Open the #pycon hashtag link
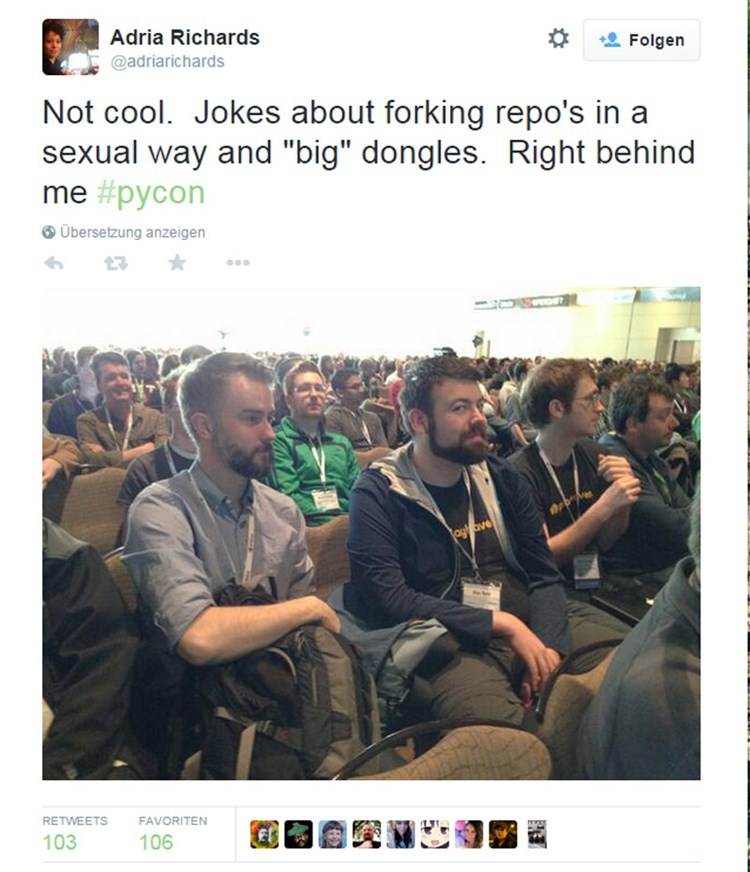The height and width of the screenshot is (872, 750). [x=151, y=192]
